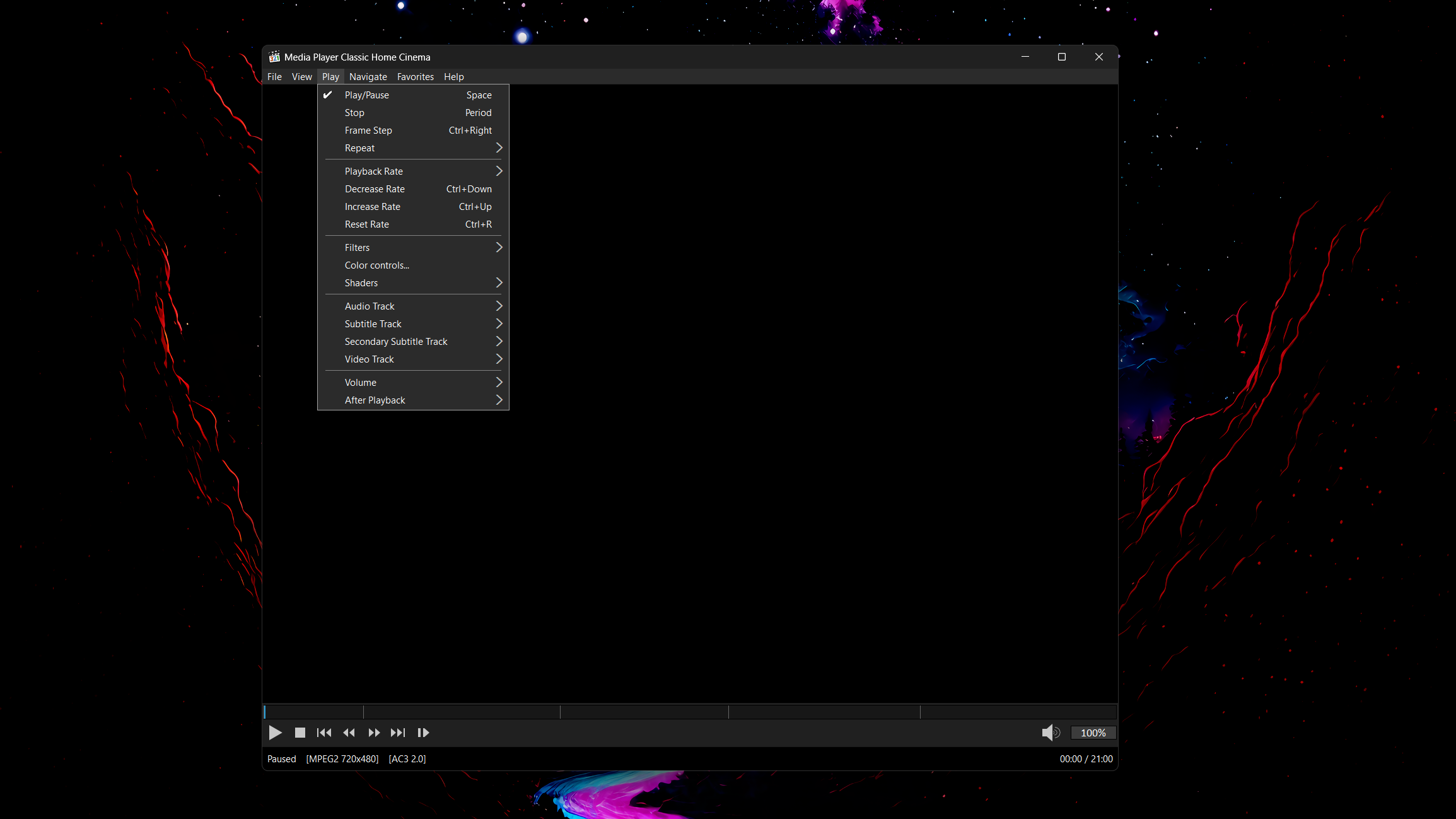
Task: Expand the Subtitle Track submenu
Action: coord(413,324)
